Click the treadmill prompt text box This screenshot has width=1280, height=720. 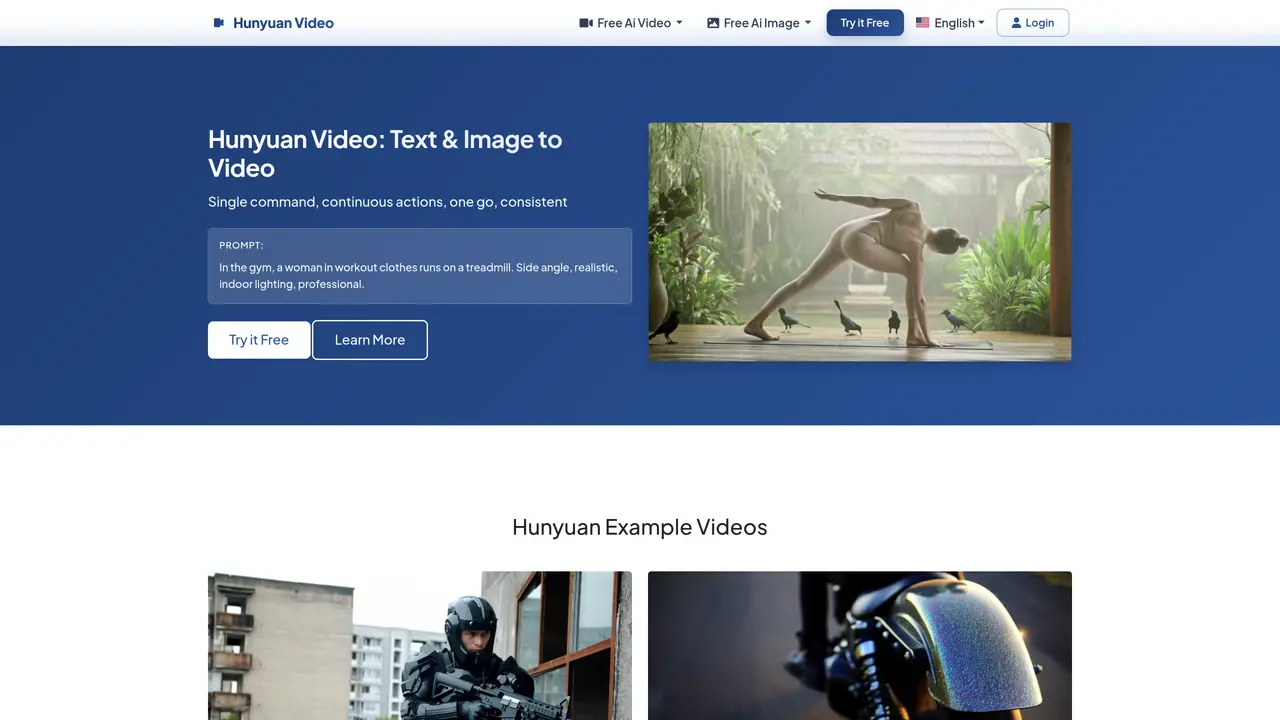(420, 266)
